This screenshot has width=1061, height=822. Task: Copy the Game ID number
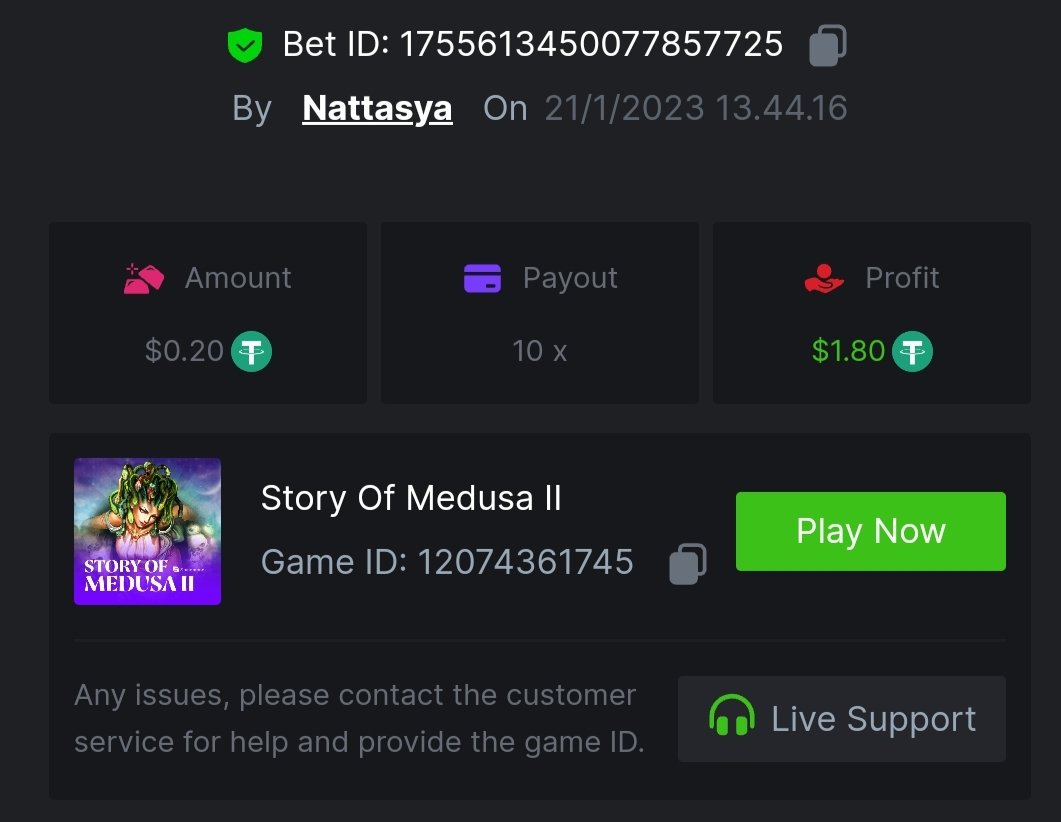click(687, 563)
